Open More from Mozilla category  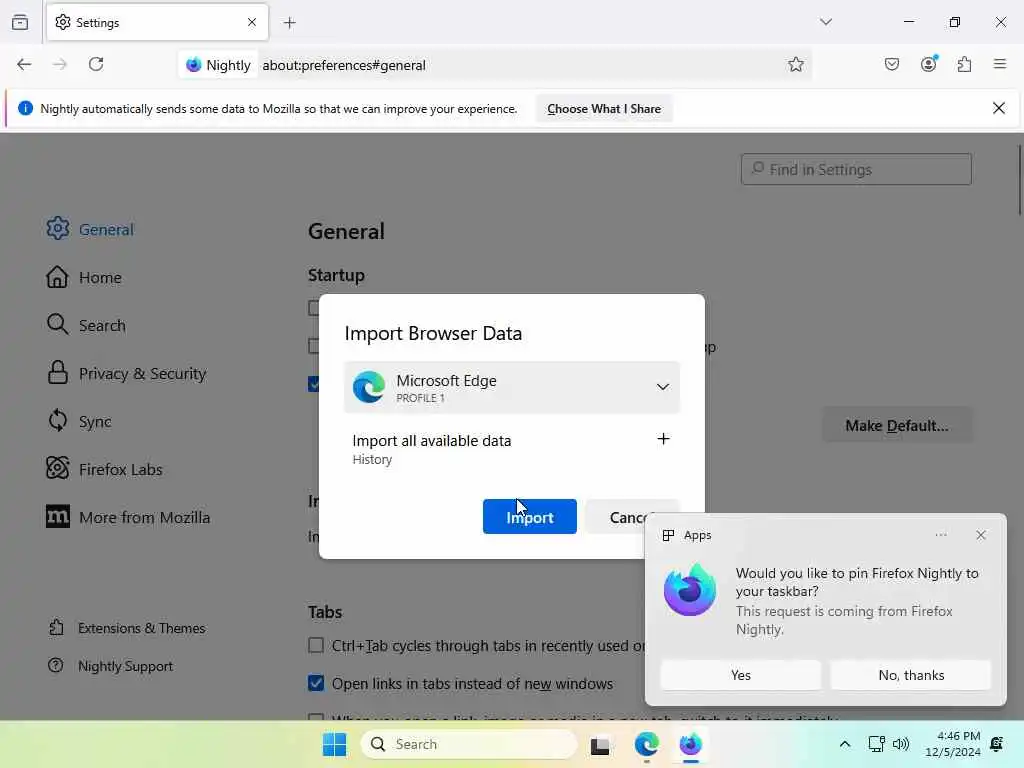coord(128,517)
